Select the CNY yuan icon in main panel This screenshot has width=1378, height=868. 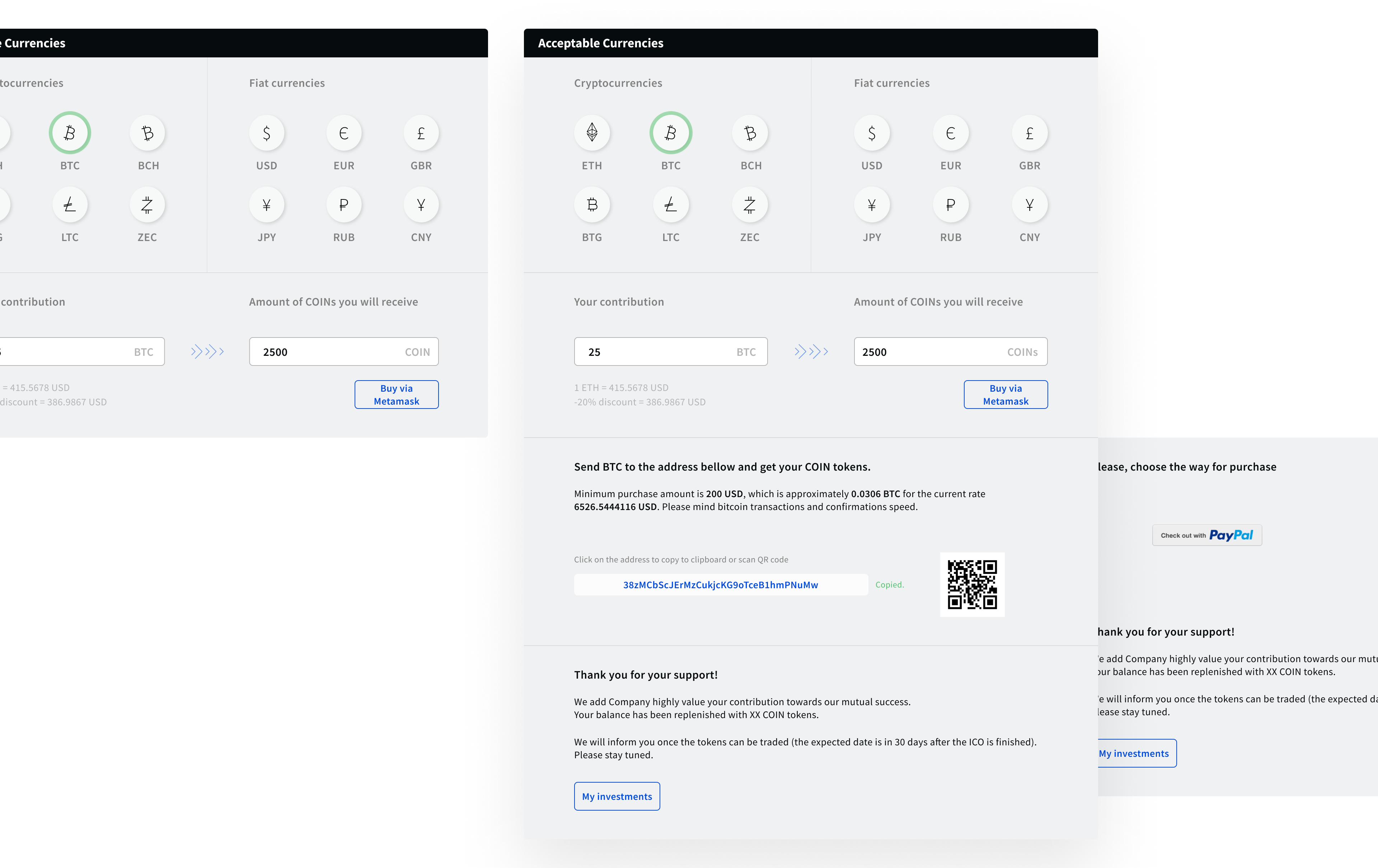coord(1030,205)
